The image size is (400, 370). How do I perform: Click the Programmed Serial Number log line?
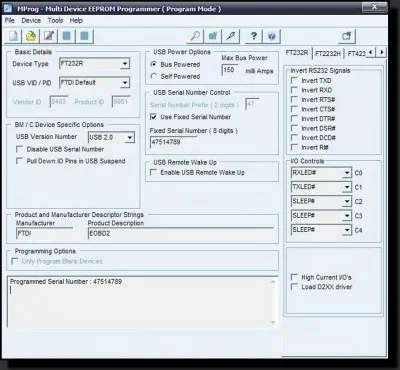66,282
